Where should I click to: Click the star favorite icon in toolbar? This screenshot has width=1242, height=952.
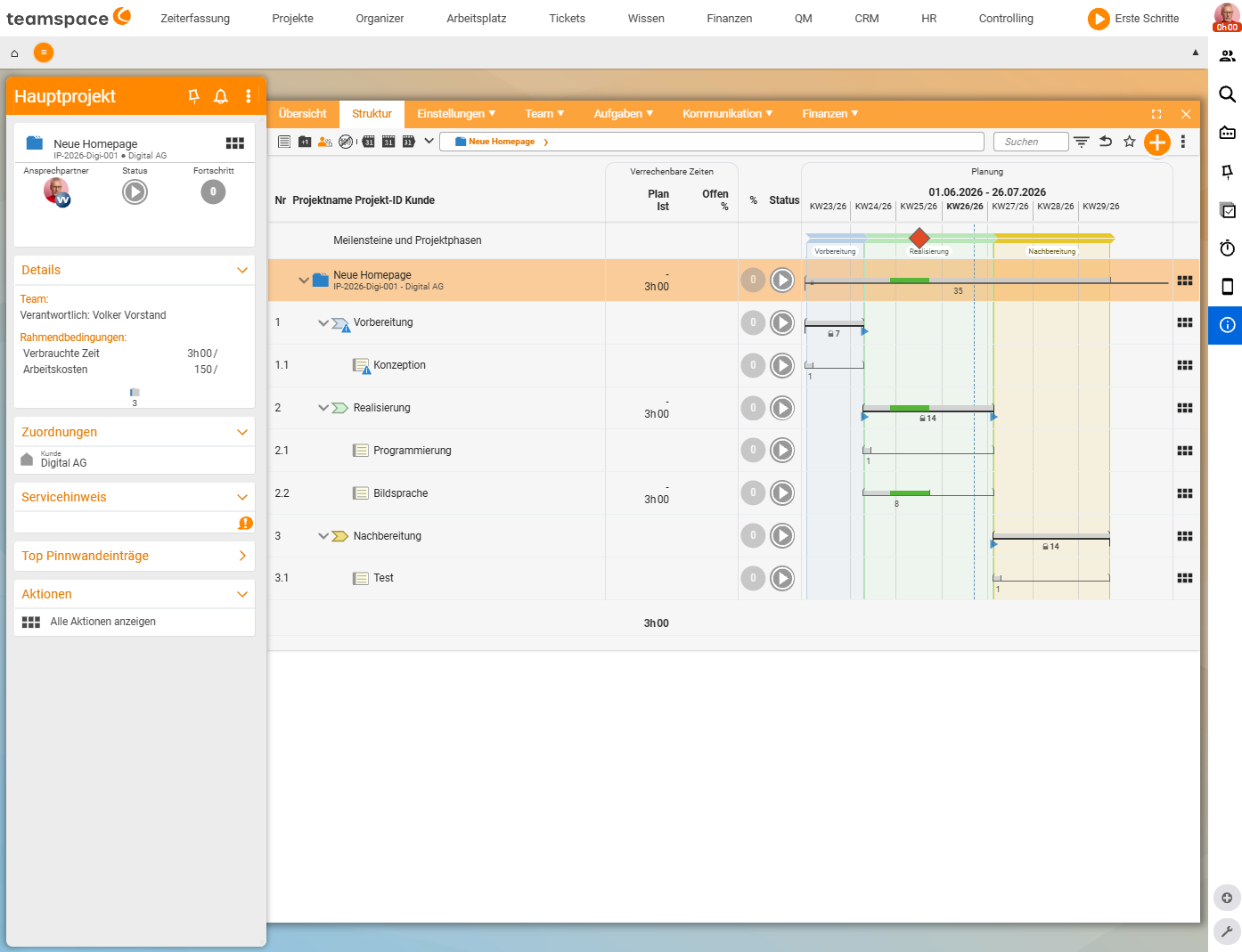[1130, 142]
